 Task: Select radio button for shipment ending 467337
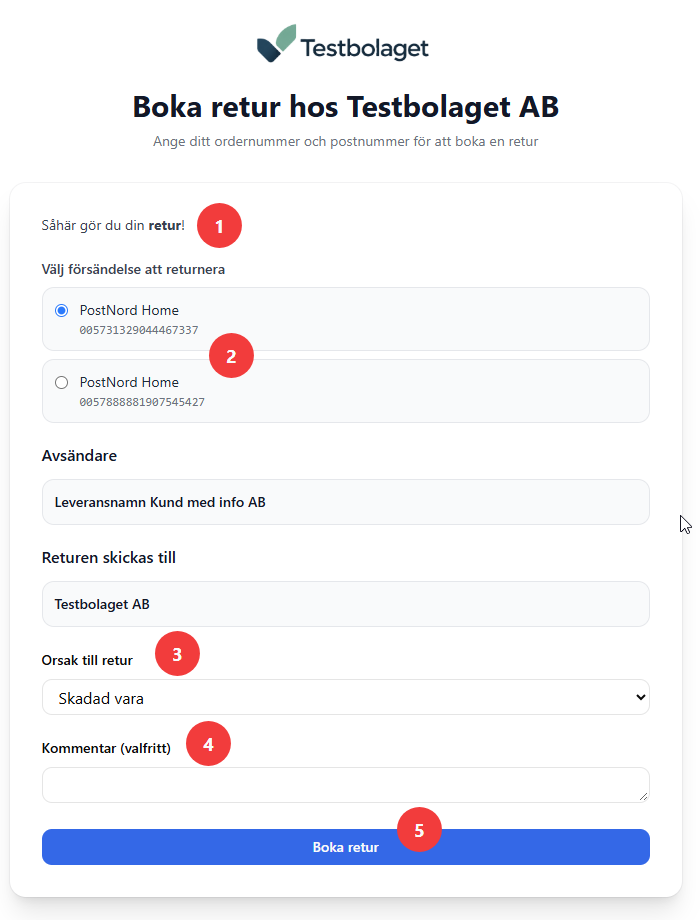[62, 310]
